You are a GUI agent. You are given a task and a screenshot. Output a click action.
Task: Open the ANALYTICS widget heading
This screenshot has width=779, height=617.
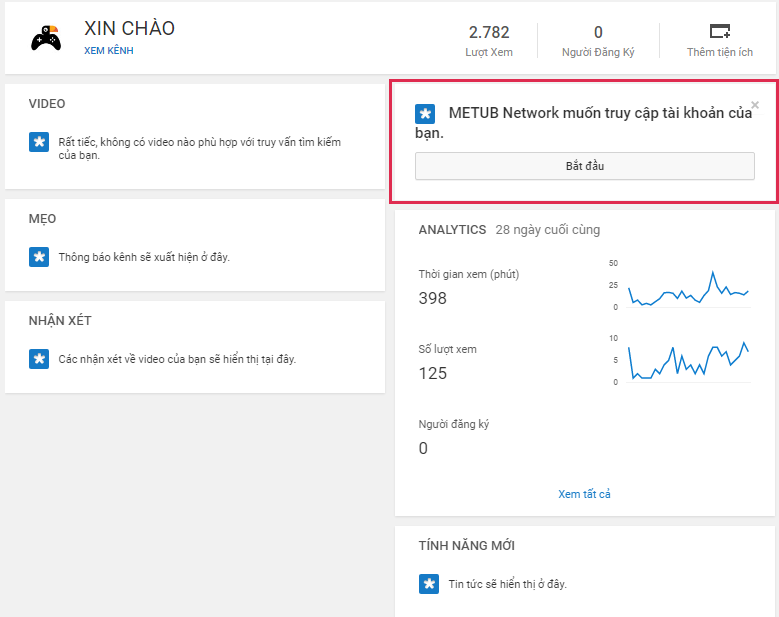[x=452, y=230]
